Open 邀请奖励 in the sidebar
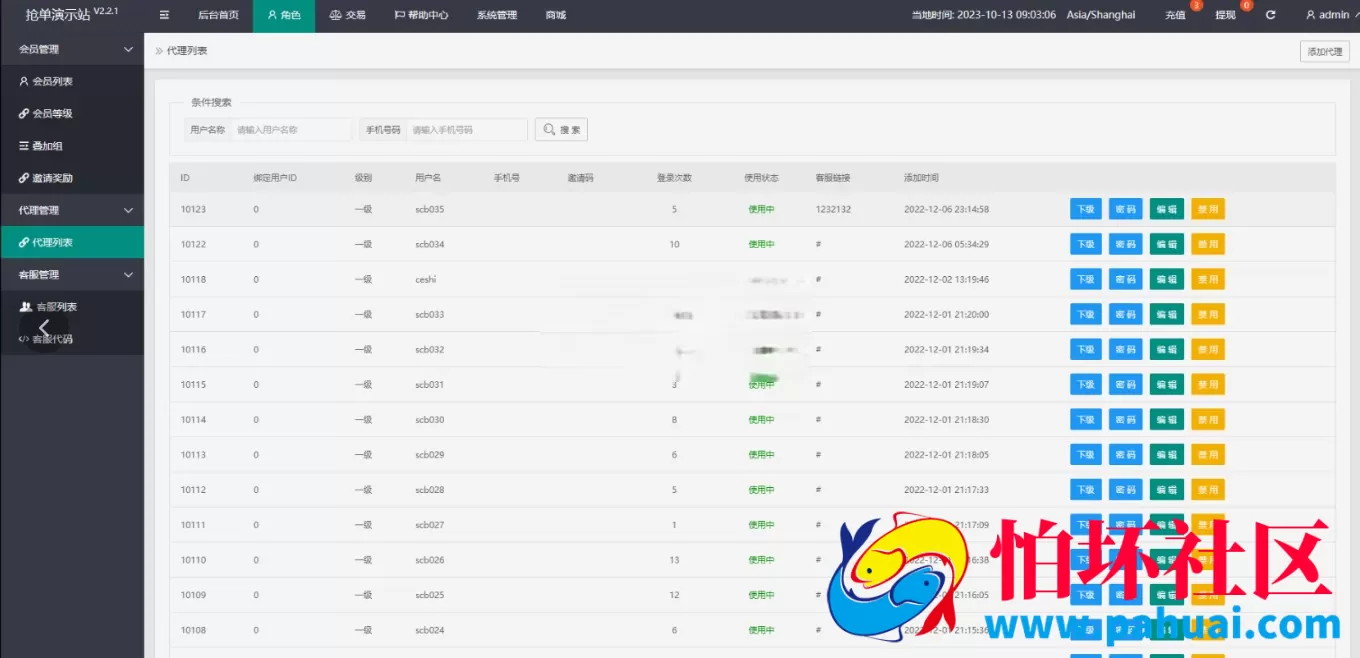 [52, 178]
